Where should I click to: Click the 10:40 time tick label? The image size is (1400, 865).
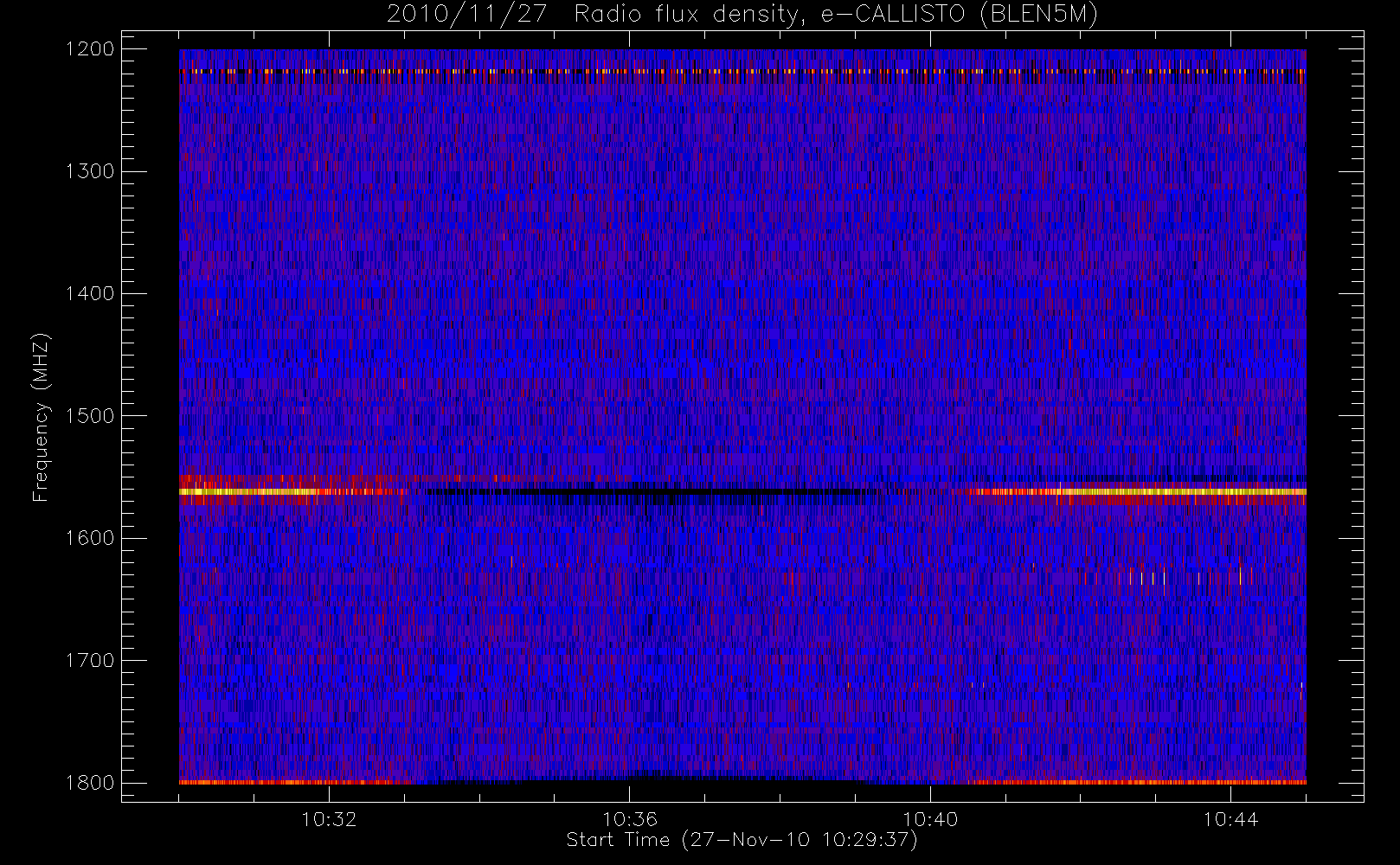(x=930, y=819)
